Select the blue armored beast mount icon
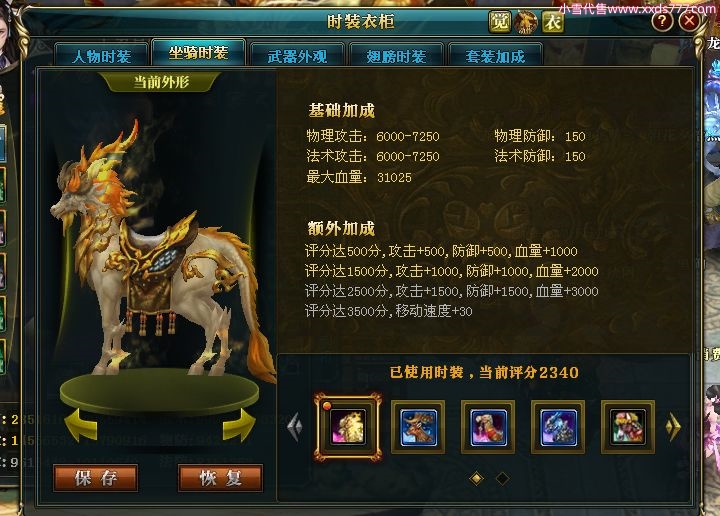Viewport: 720px width, 516px height. click(x=558, y=427)
